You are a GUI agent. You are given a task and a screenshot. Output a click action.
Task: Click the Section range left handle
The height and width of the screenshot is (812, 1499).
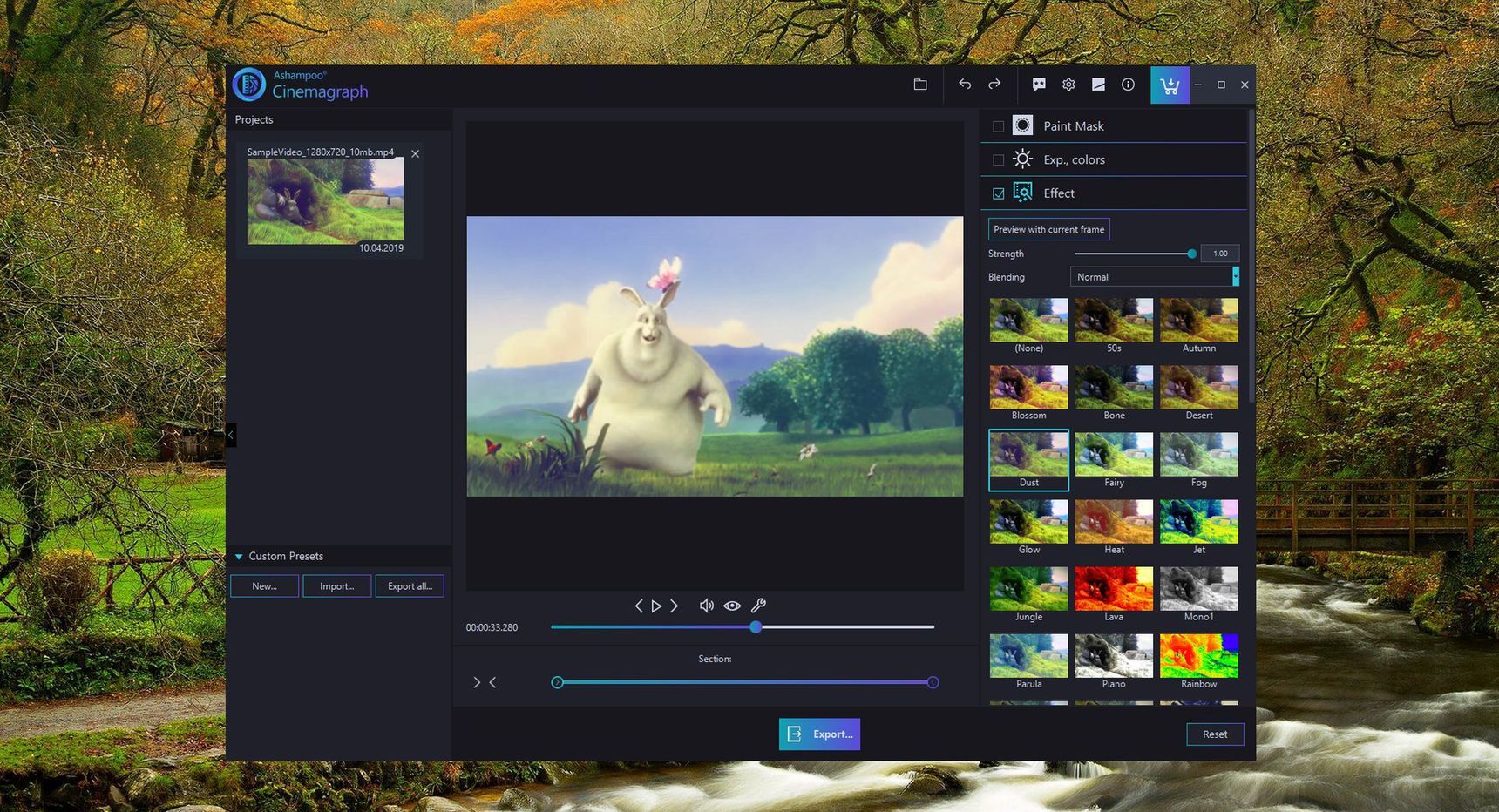557,682
